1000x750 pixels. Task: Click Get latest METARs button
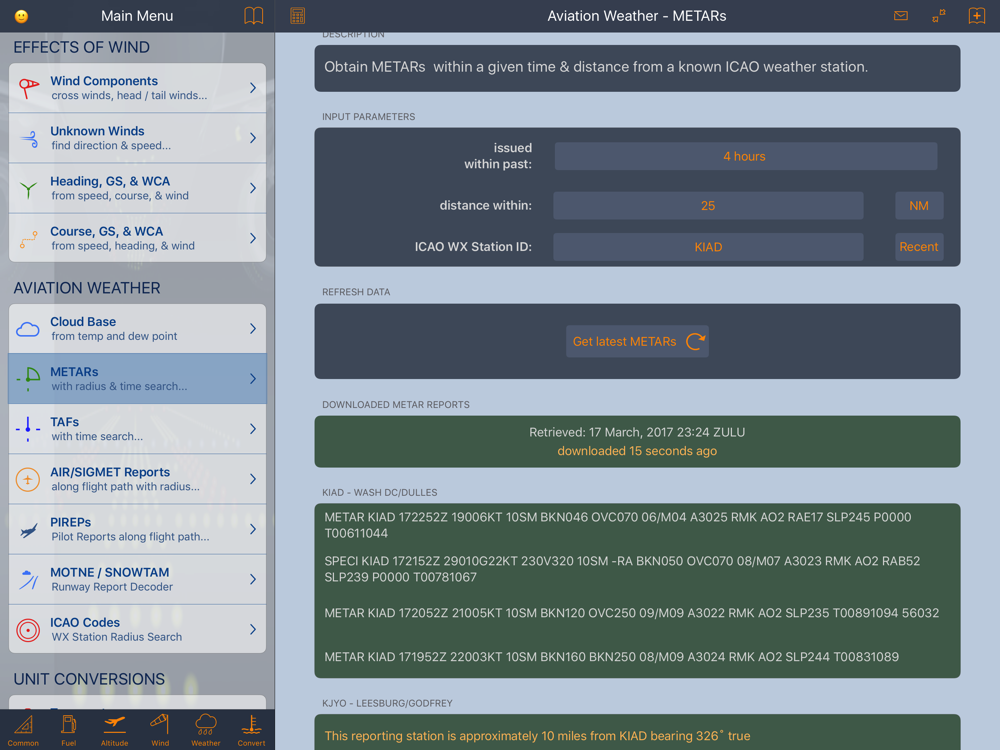[x=637, y=341]
